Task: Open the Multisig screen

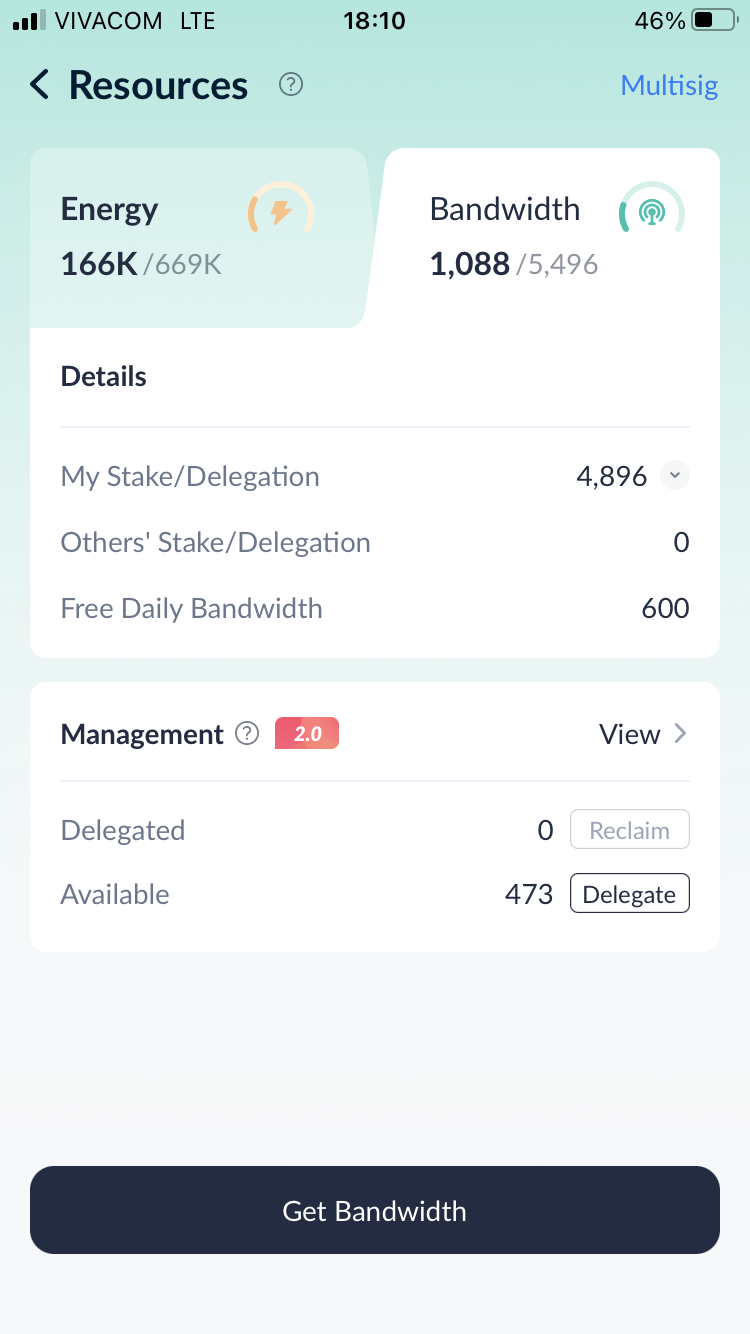Action: pos(669,85)
